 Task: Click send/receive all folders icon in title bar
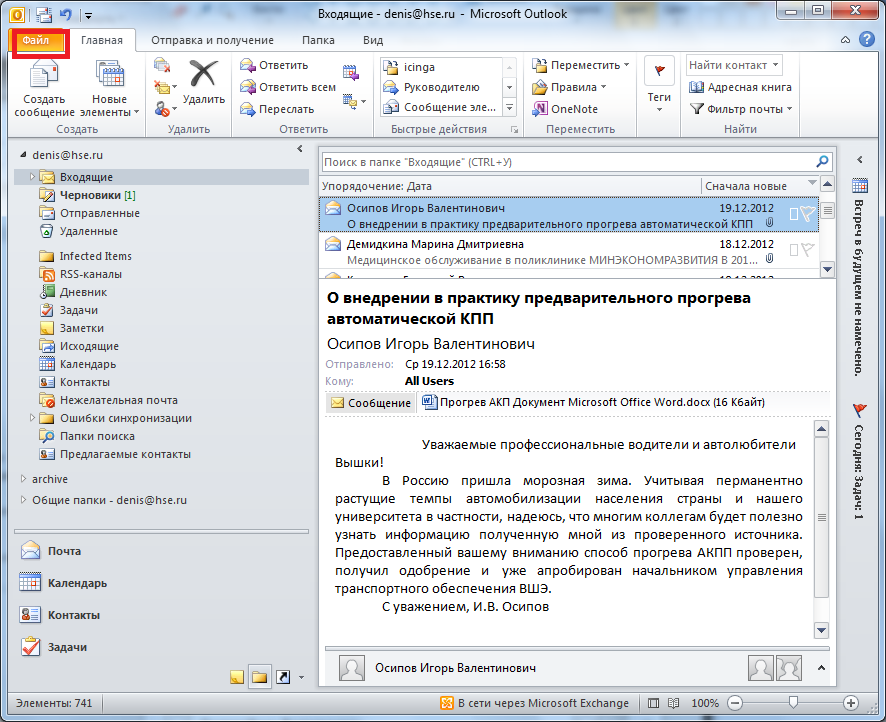coord(44,14)
